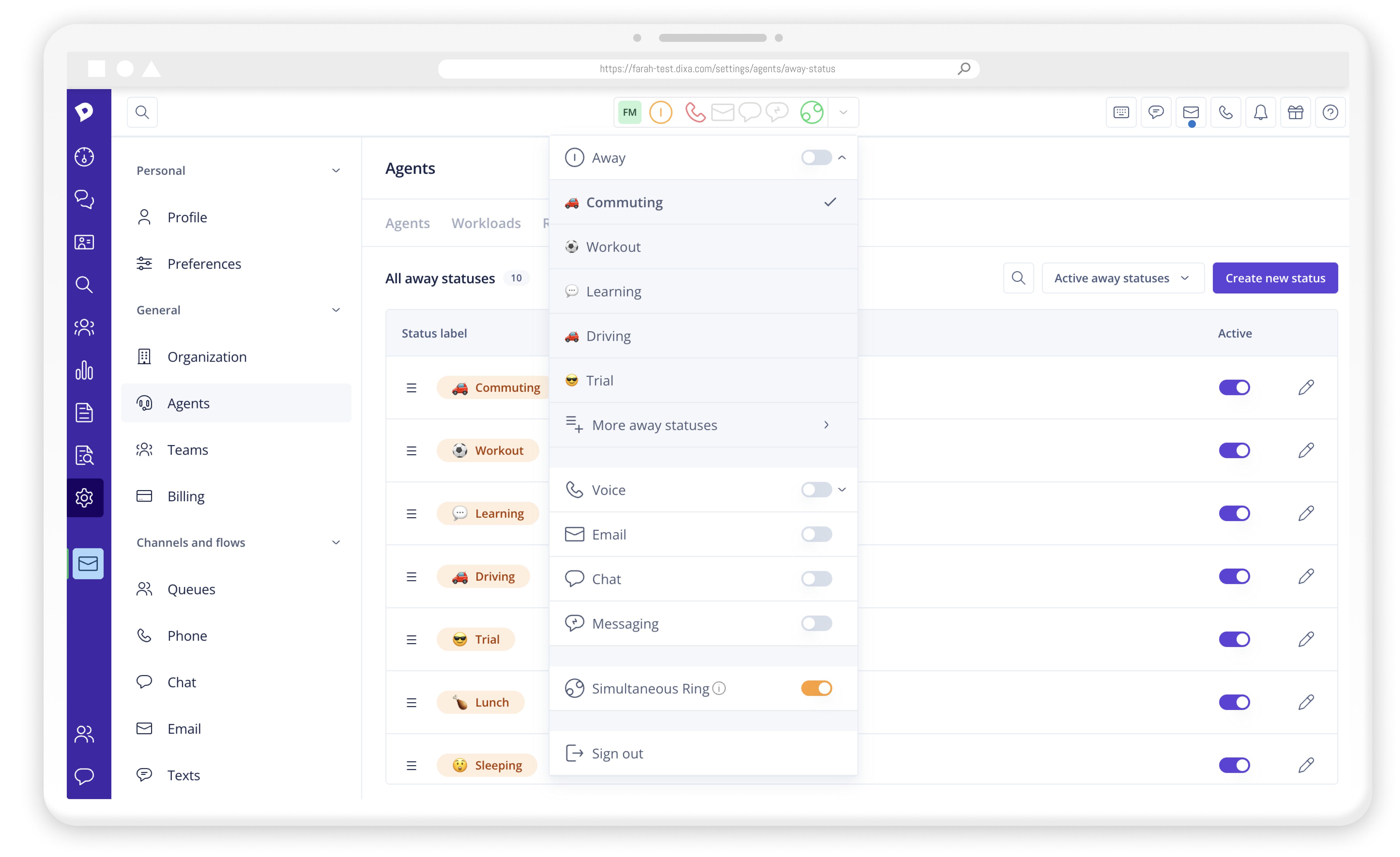Collapse the General section
Image resolution: width=1400 pixels, height=857 pixels.
coord(336,310)
